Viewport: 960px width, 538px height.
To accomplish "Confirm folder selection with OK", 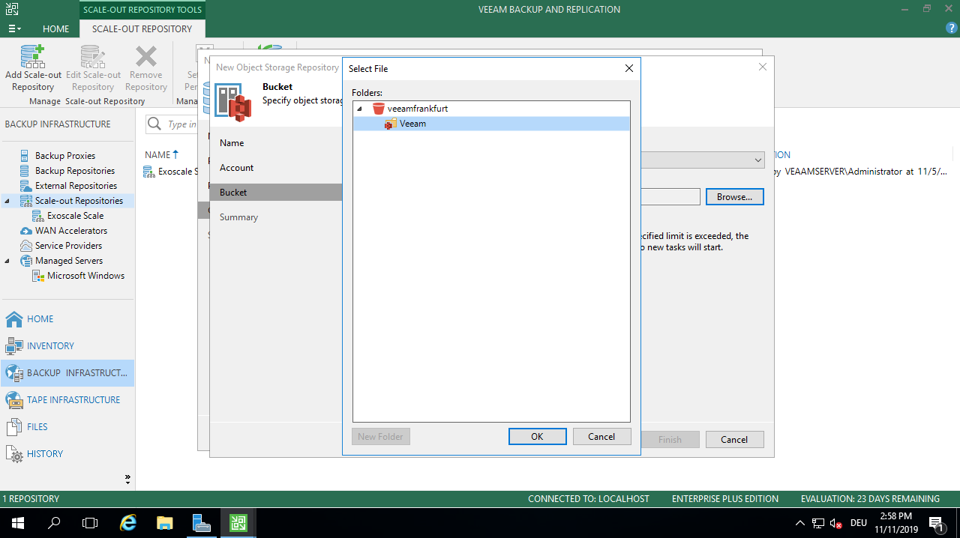I will pyautogui.click(x=537, y=437).
